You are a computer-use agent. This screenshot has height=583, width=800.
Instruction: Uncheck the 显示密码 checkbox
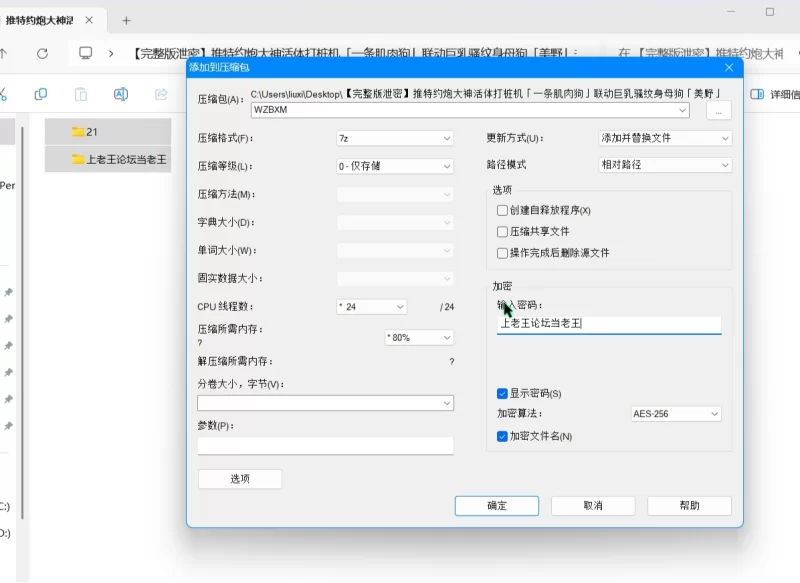pyautogui.click(x=502, y=393)
